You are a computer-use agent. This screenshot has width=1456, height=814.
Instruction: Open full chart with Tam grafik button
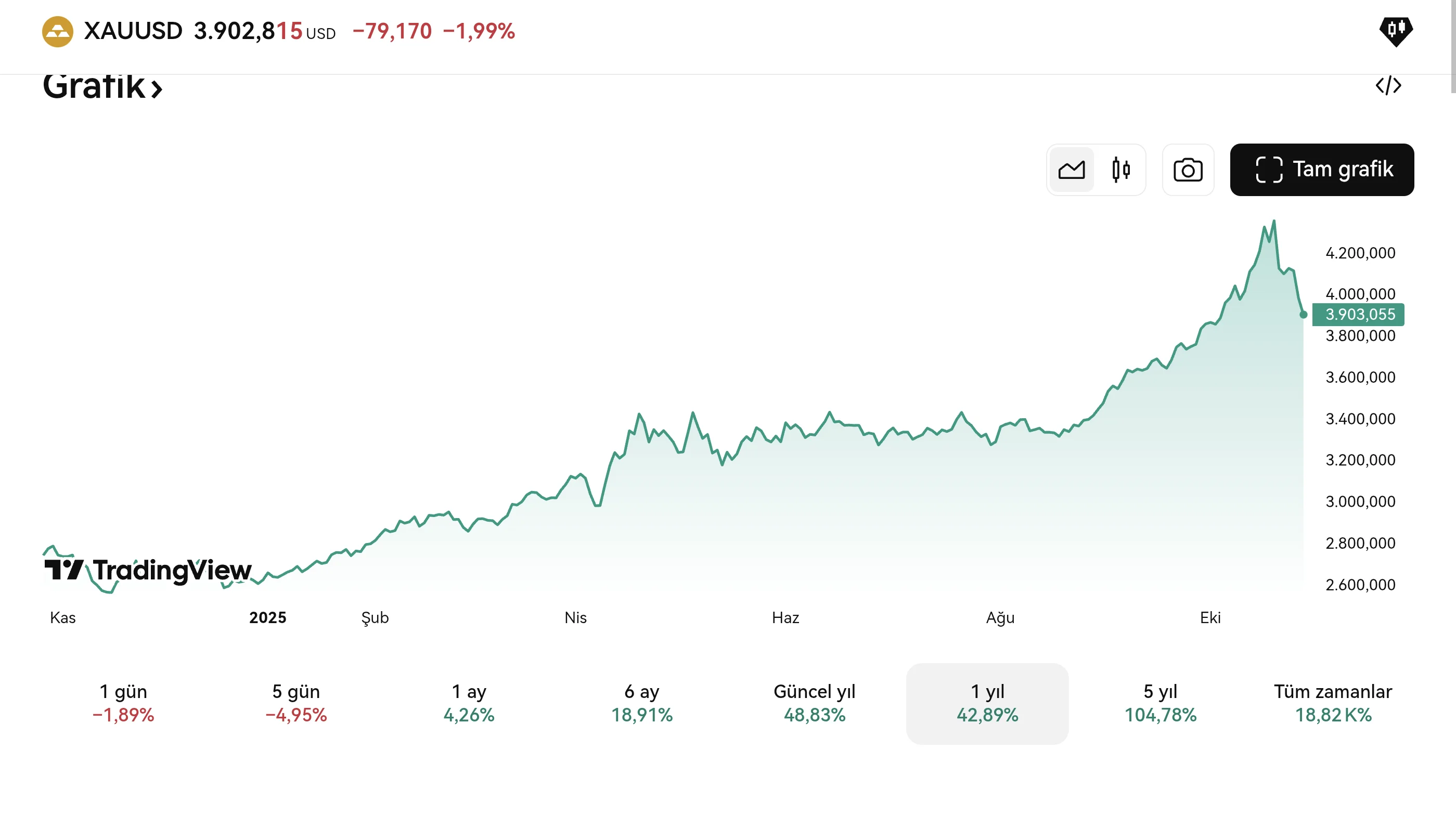[1321, 170]
